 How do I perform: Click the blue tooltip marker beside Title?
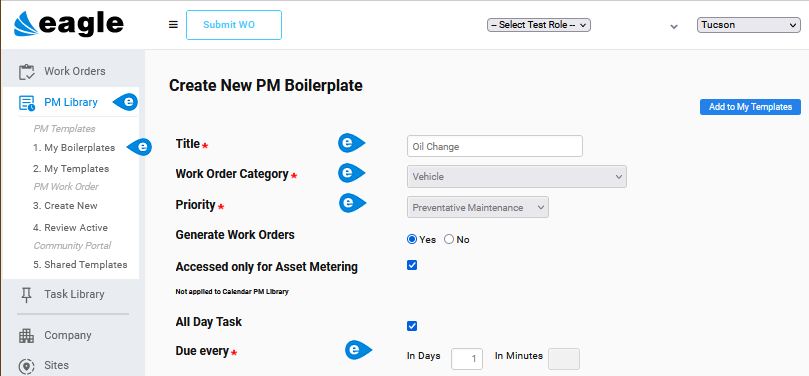351,143
